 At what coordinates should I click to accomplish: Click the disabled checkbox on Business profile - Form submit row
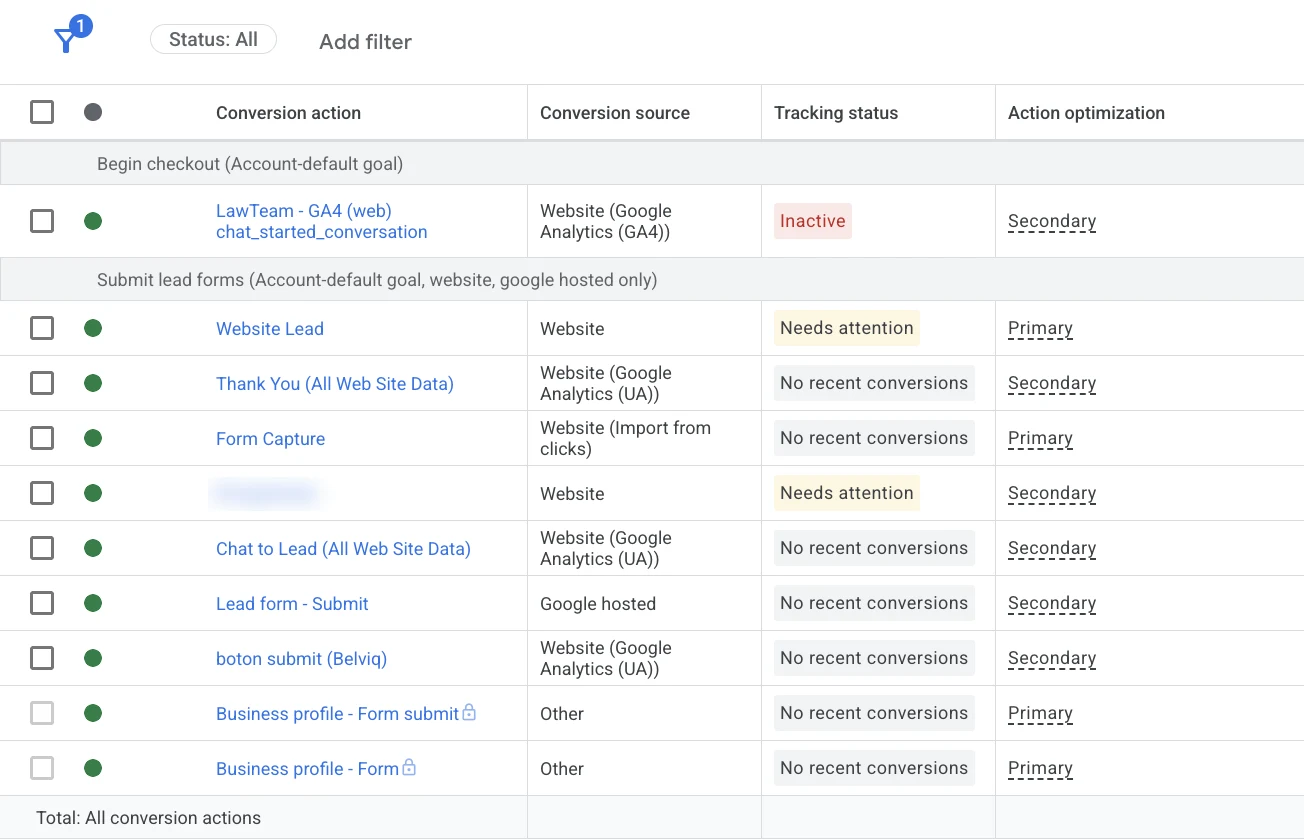42,713
